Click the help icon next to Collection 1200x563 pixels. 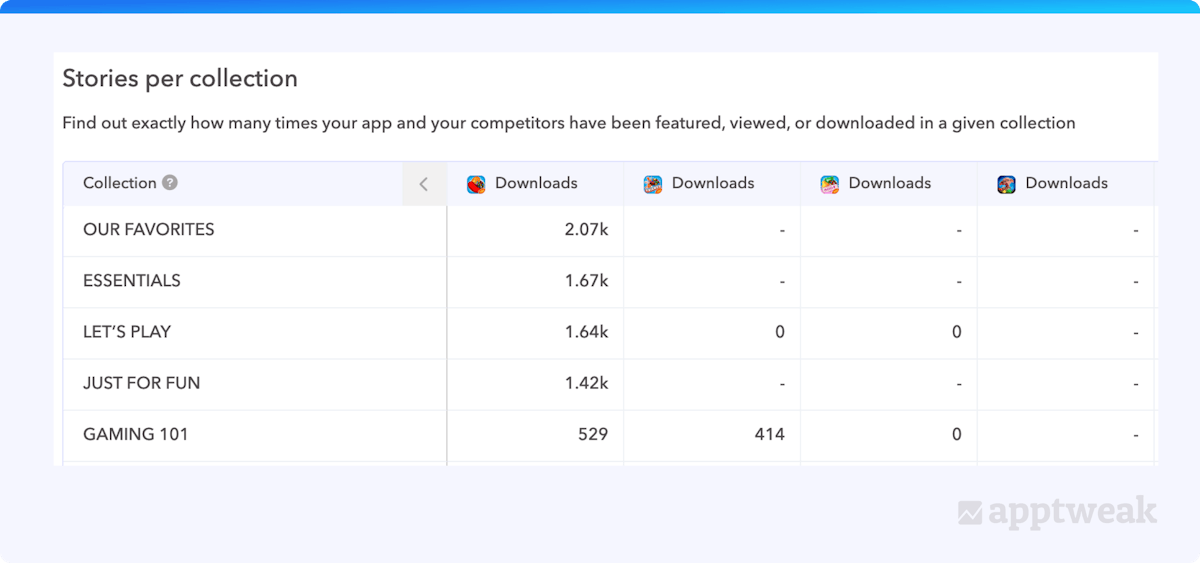click(170, 183)
